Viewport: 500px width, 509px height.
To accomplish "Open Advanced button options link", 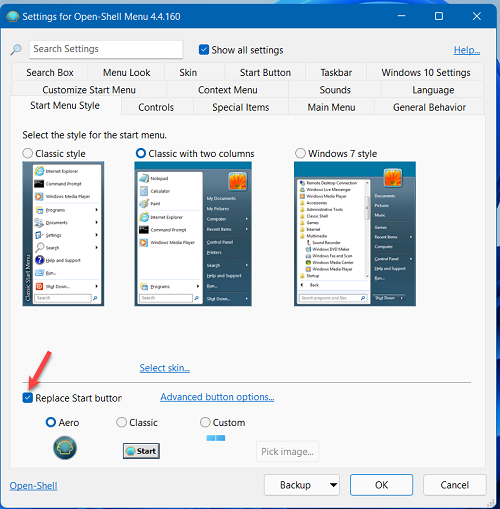I will (x=217, y=397).
